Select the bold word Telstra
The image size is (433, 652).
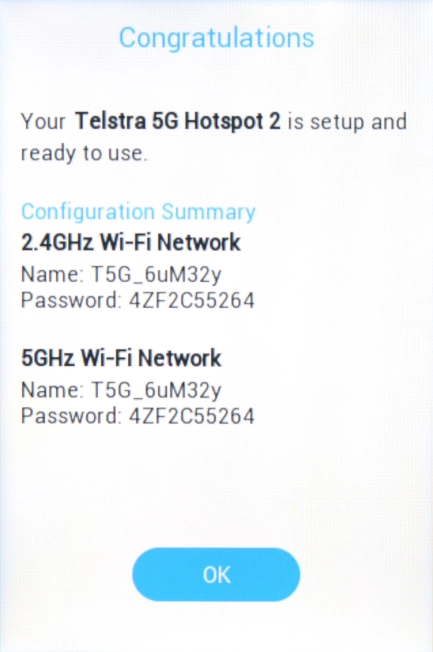(110, 121)
